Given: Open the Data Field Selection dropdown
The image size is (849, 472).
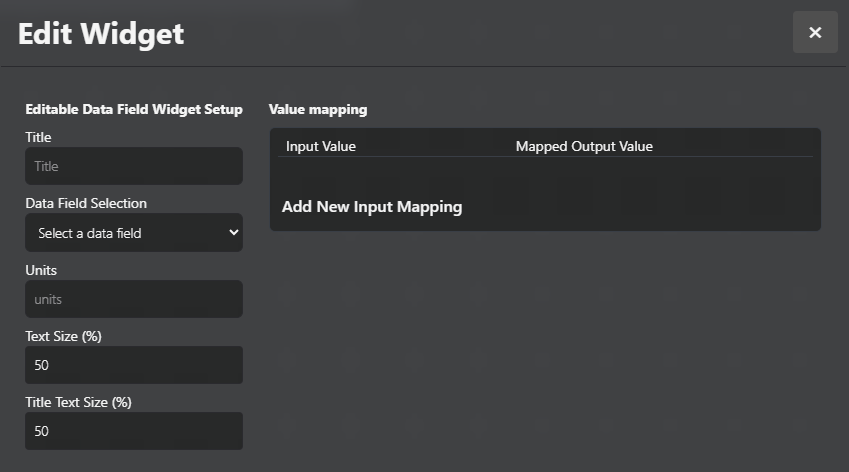Looking at the screenshot, I should tap(134, 233).
